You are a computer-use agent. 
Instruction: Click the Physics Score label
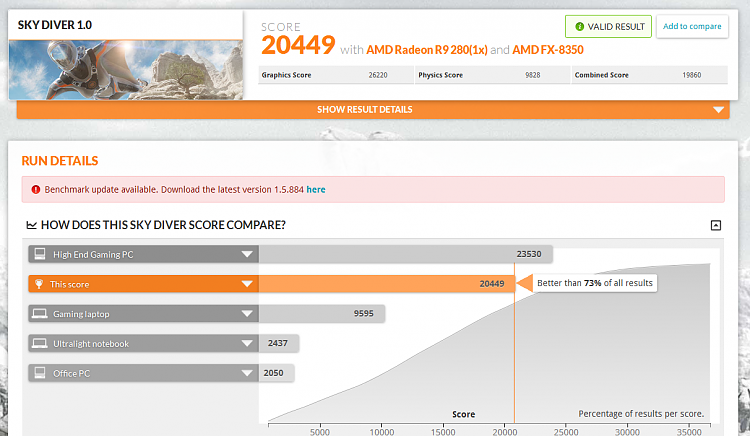click(440, 75)
